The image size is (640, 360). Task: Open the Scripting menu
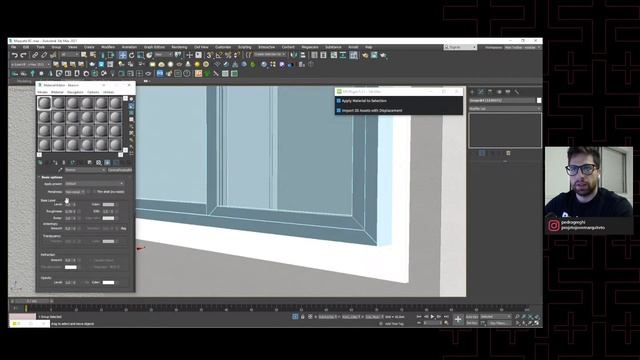pyautogui.click(x=244, y=47)
